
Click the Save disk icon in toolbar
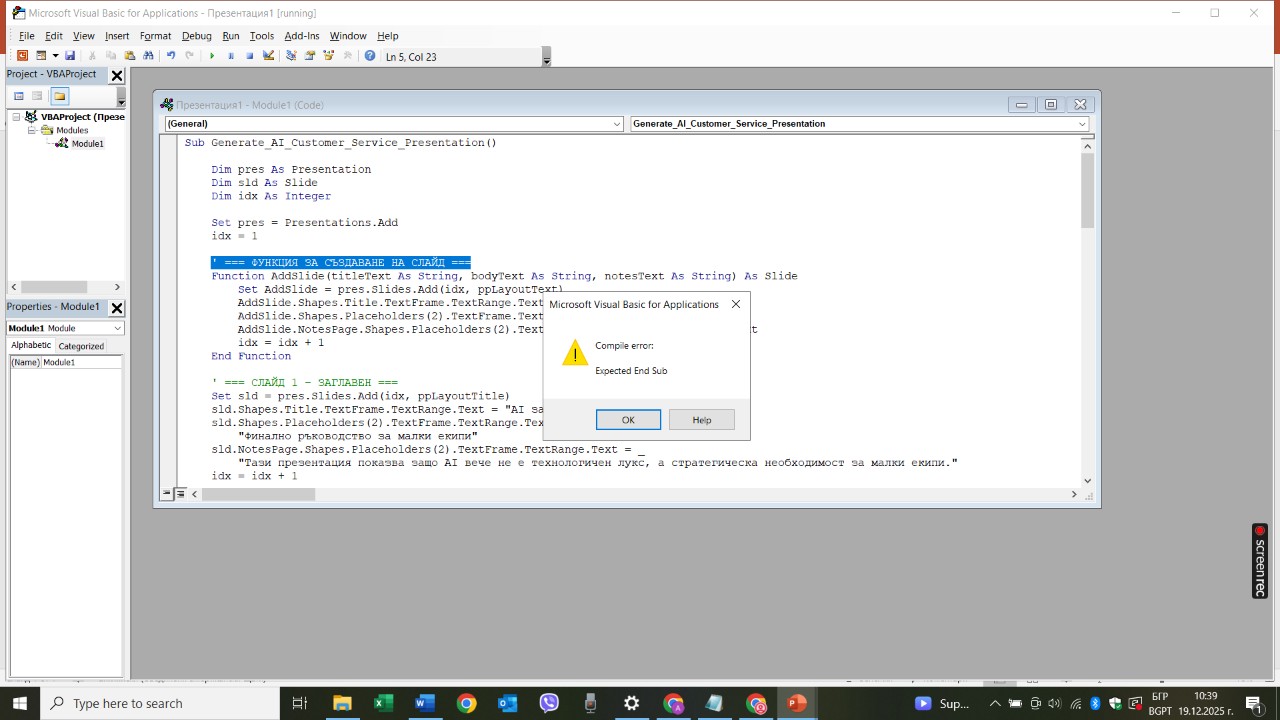click(x=70, y=56)
